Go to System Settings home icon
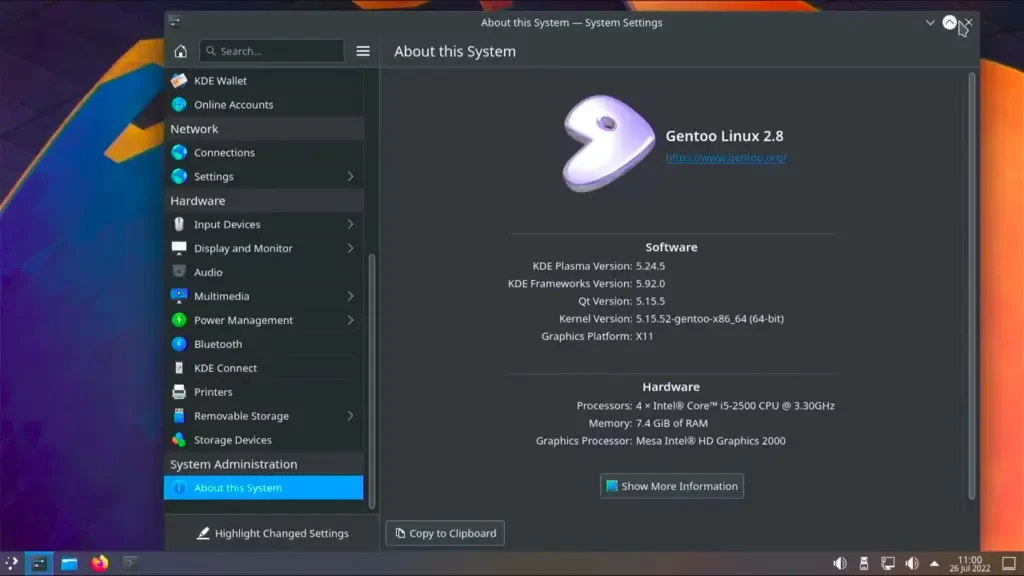Image resolution: width=1024 pixels, height=576 pixels. coord(180,51)
